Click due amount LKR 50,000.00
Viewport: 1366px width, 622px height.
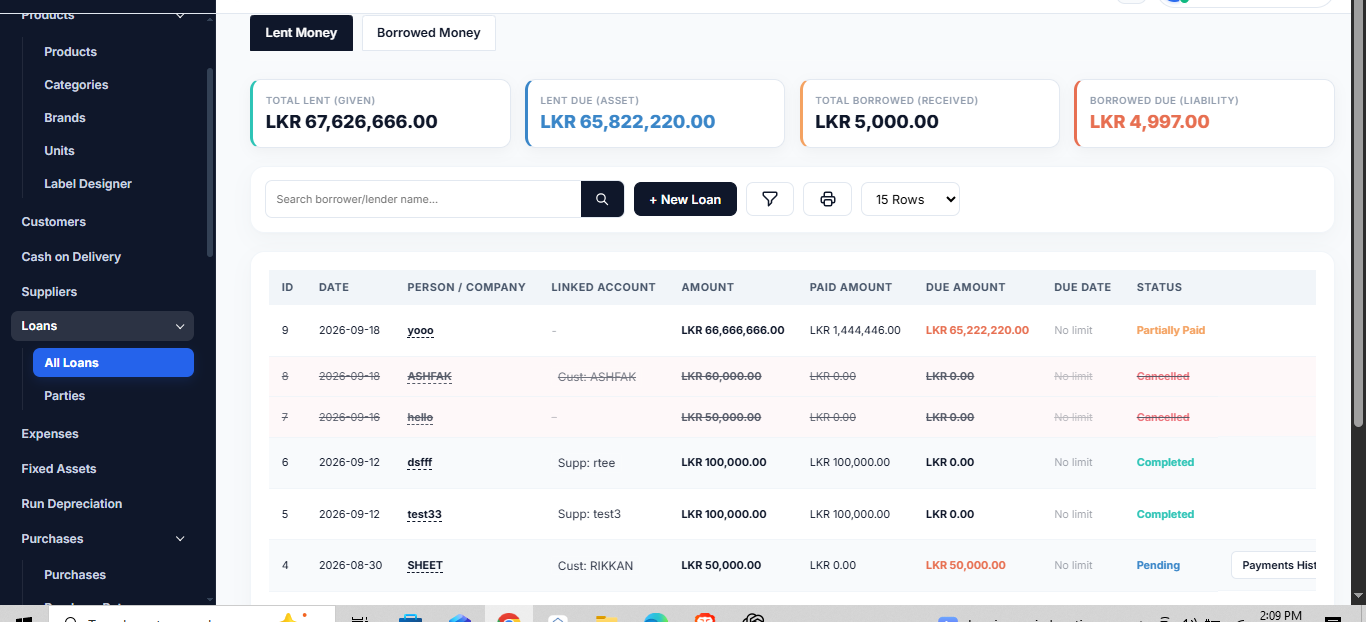click(966, 566)
